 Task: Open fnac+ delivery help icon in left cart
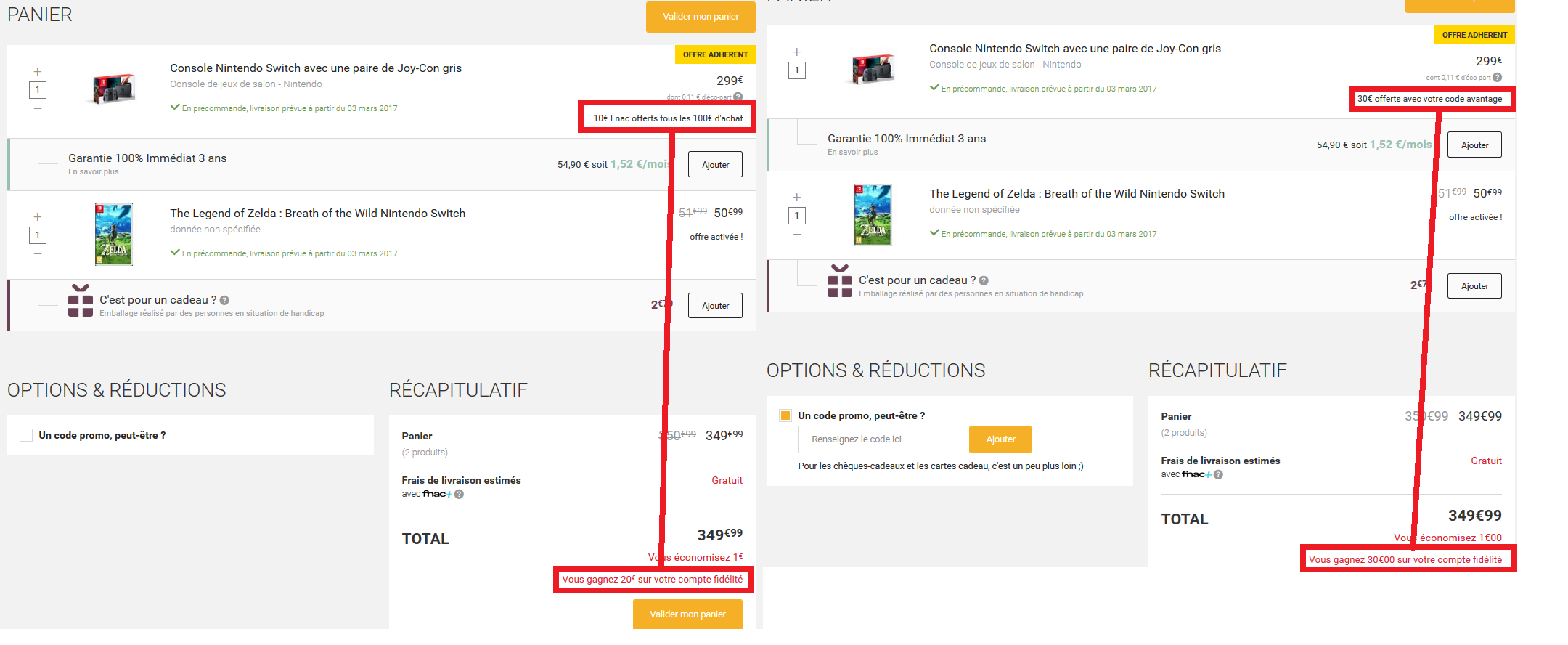tap(459, 494)
